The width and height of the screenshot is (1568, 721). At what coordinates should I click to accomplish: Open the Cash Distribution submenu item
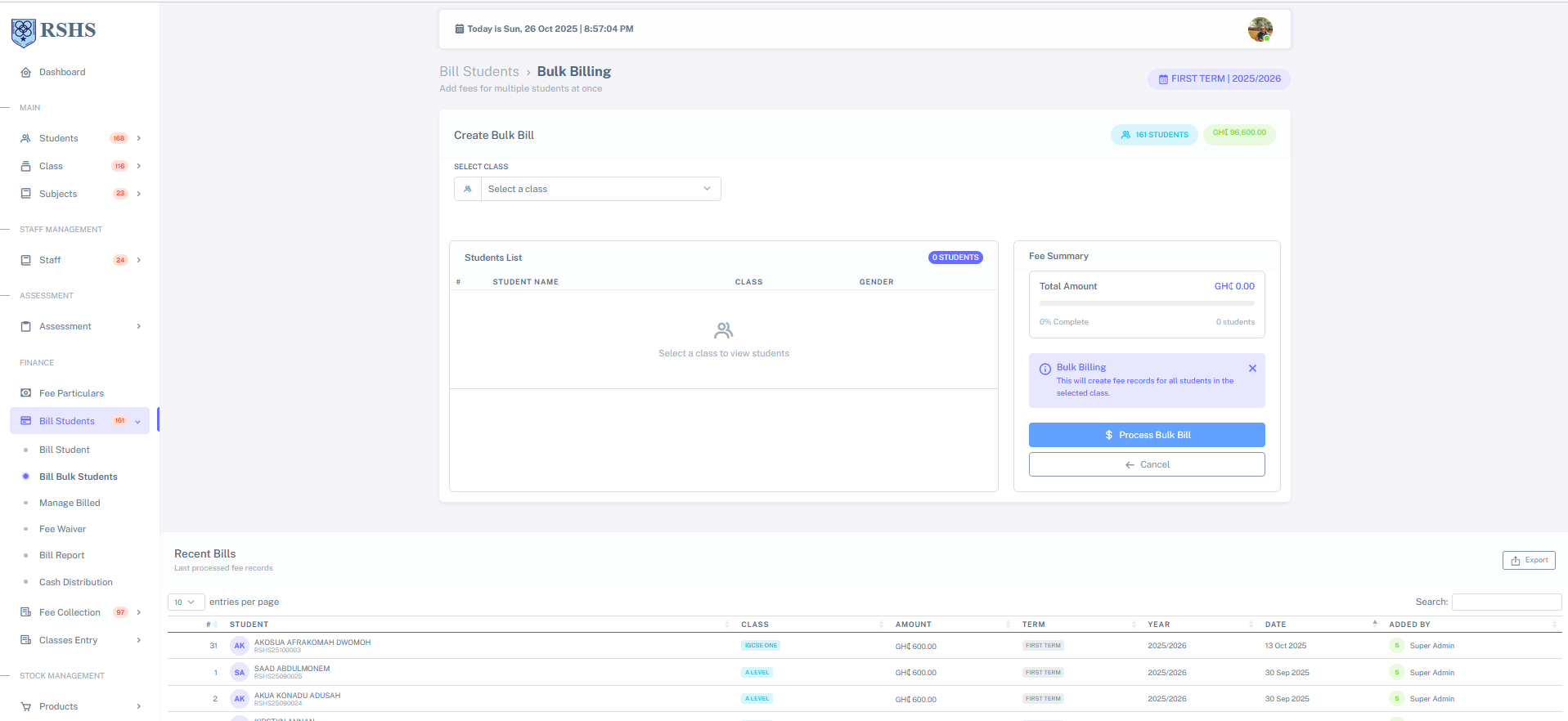[76, 582]
